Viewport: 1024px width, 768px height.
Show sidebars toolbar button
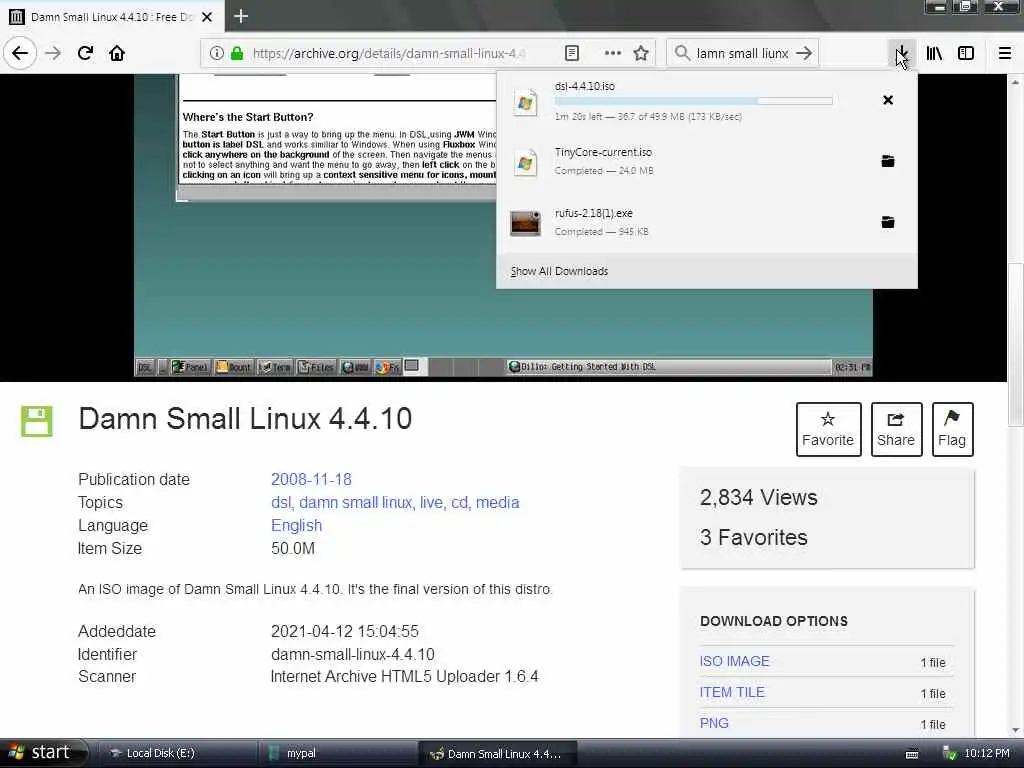coord(966,53)
